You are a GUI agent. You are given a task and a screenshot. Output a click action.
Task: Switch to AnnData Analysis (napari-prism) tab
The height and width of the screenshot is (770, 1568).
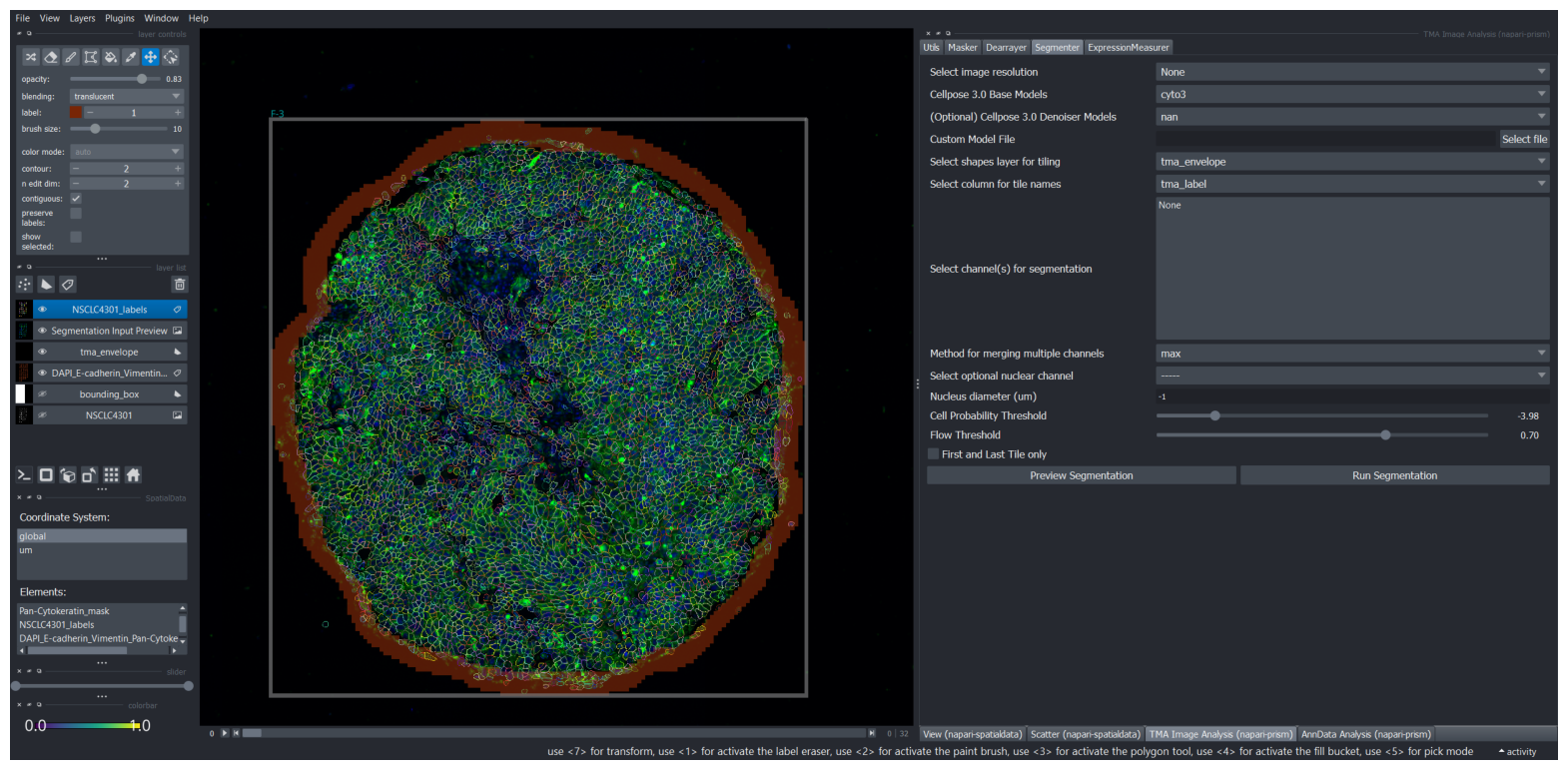click(x=1366, y=734)
